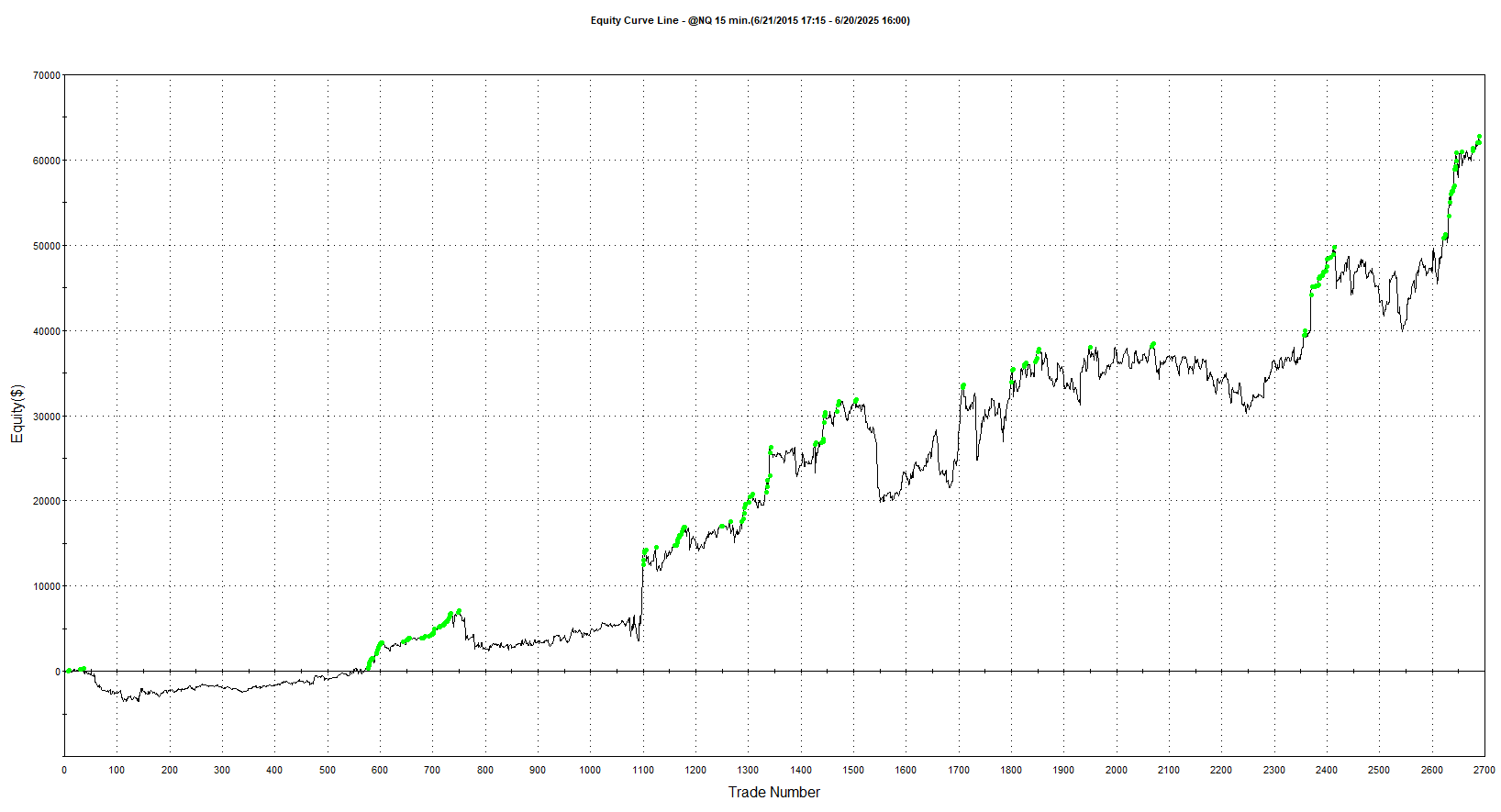Click the 100 x-axis tick label
Screen dimensions: 1501x812
point(117,770)
